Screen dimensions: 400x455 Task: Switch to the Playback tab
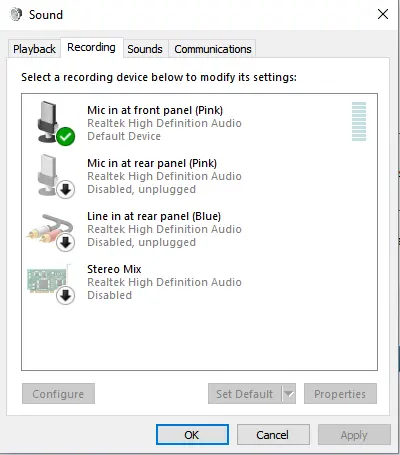[34, 49]
